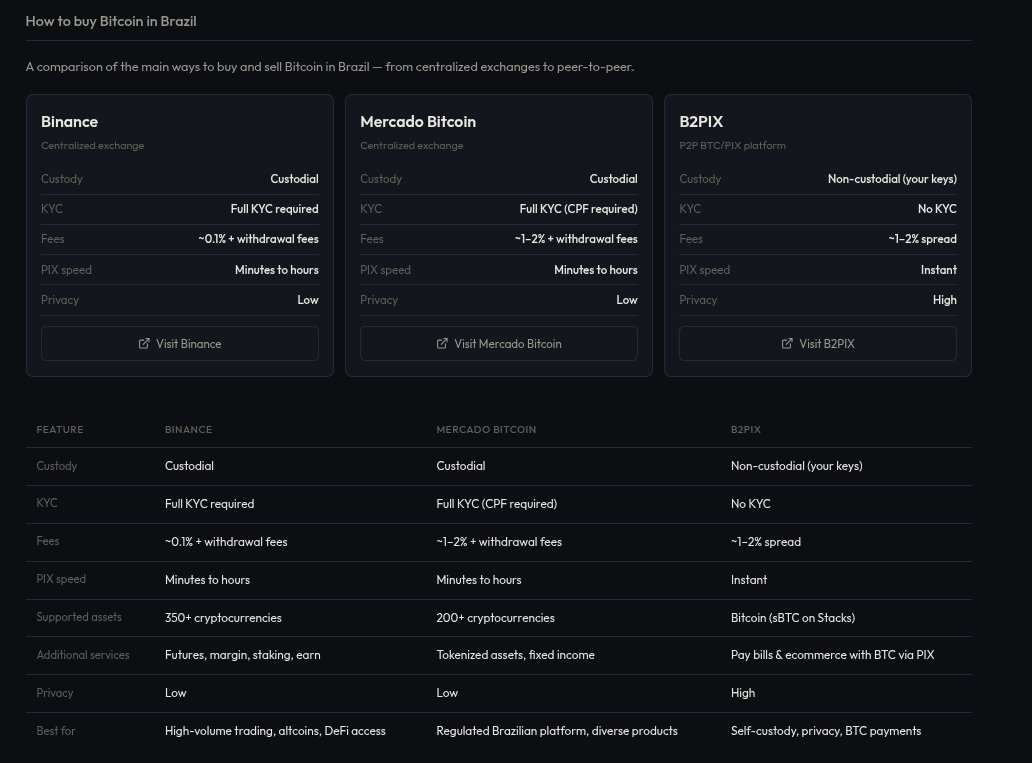The image size is (1032, 763).
Task: Click the 'Best for' row label
Action: 56,731
